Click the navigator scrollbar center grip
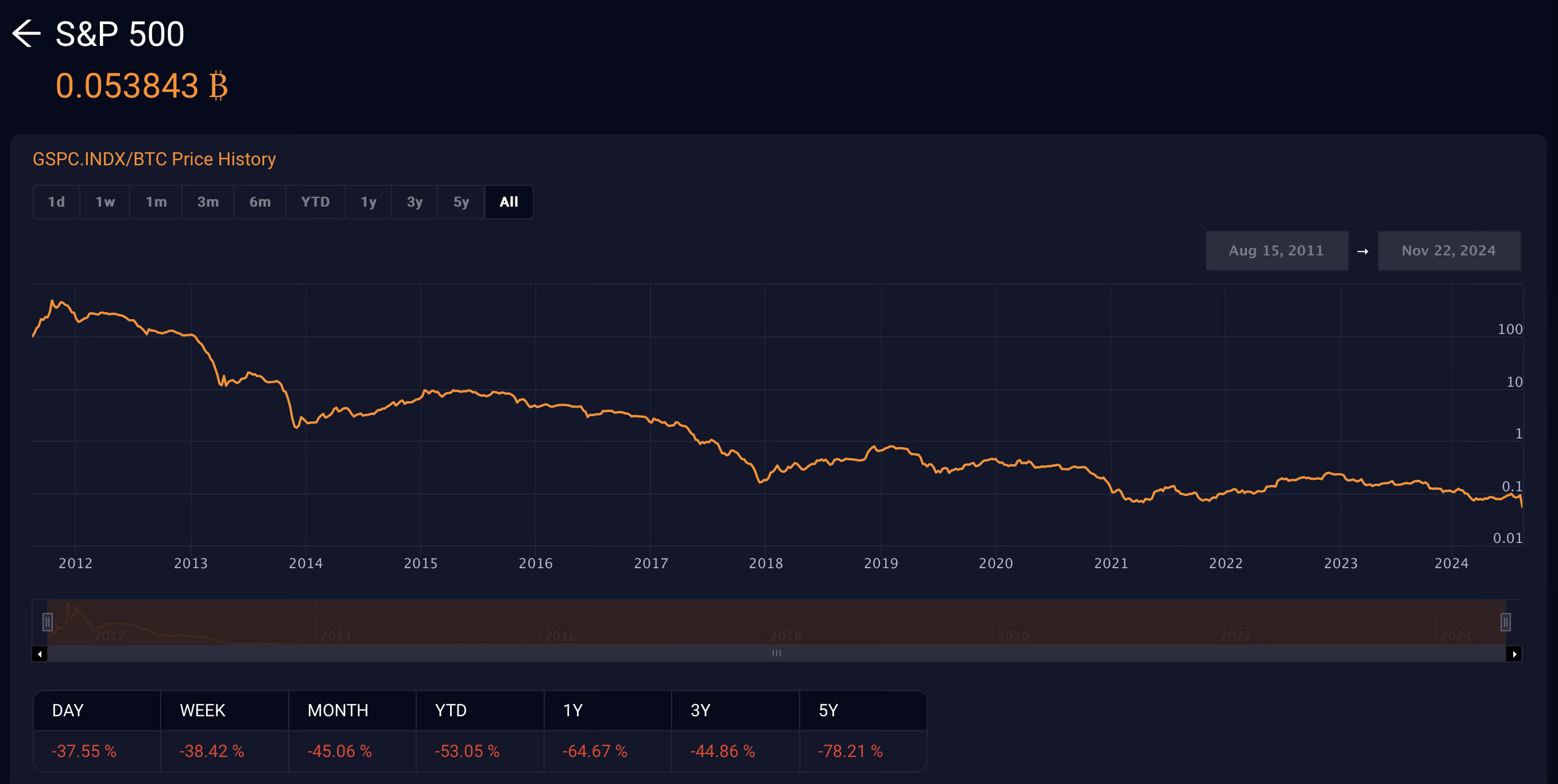Viewport: 1558px width, 784px height. tap(777, 654)
